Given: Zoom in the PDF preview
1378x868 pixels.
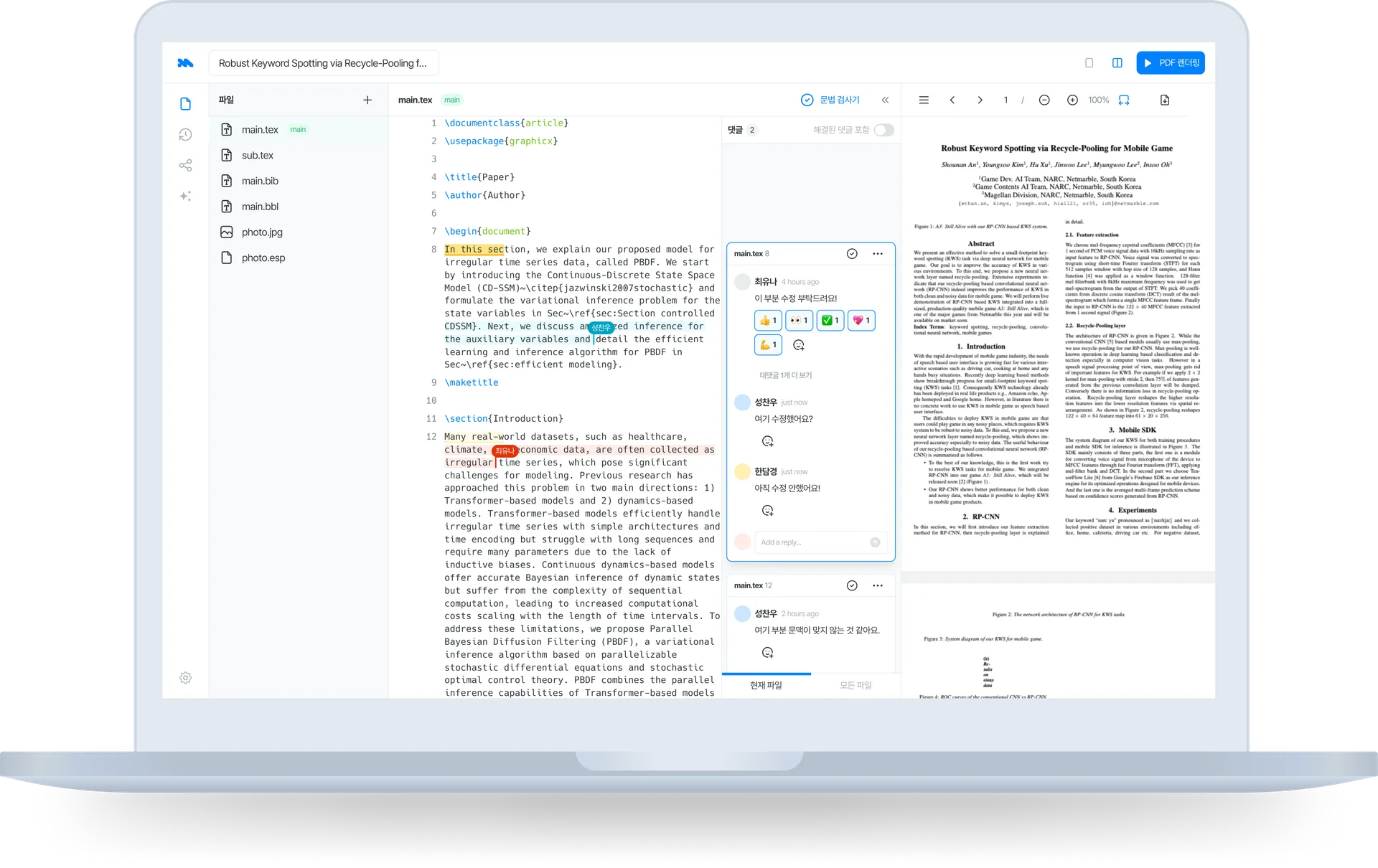Looking at the screenshot, I should (1072, 100).
